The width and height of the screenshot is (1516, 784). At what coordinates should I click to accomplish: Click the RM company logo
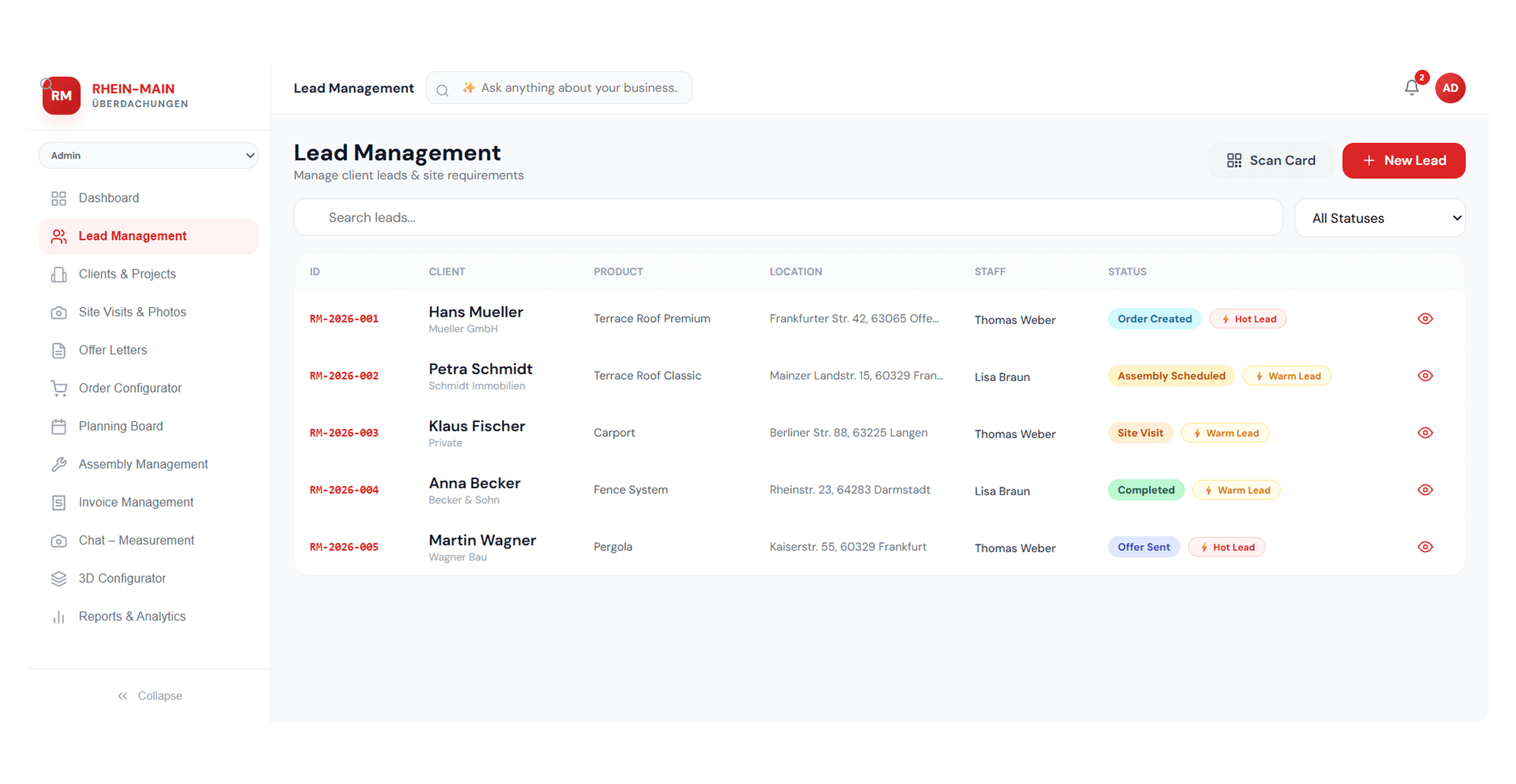[x=61, y=95]
